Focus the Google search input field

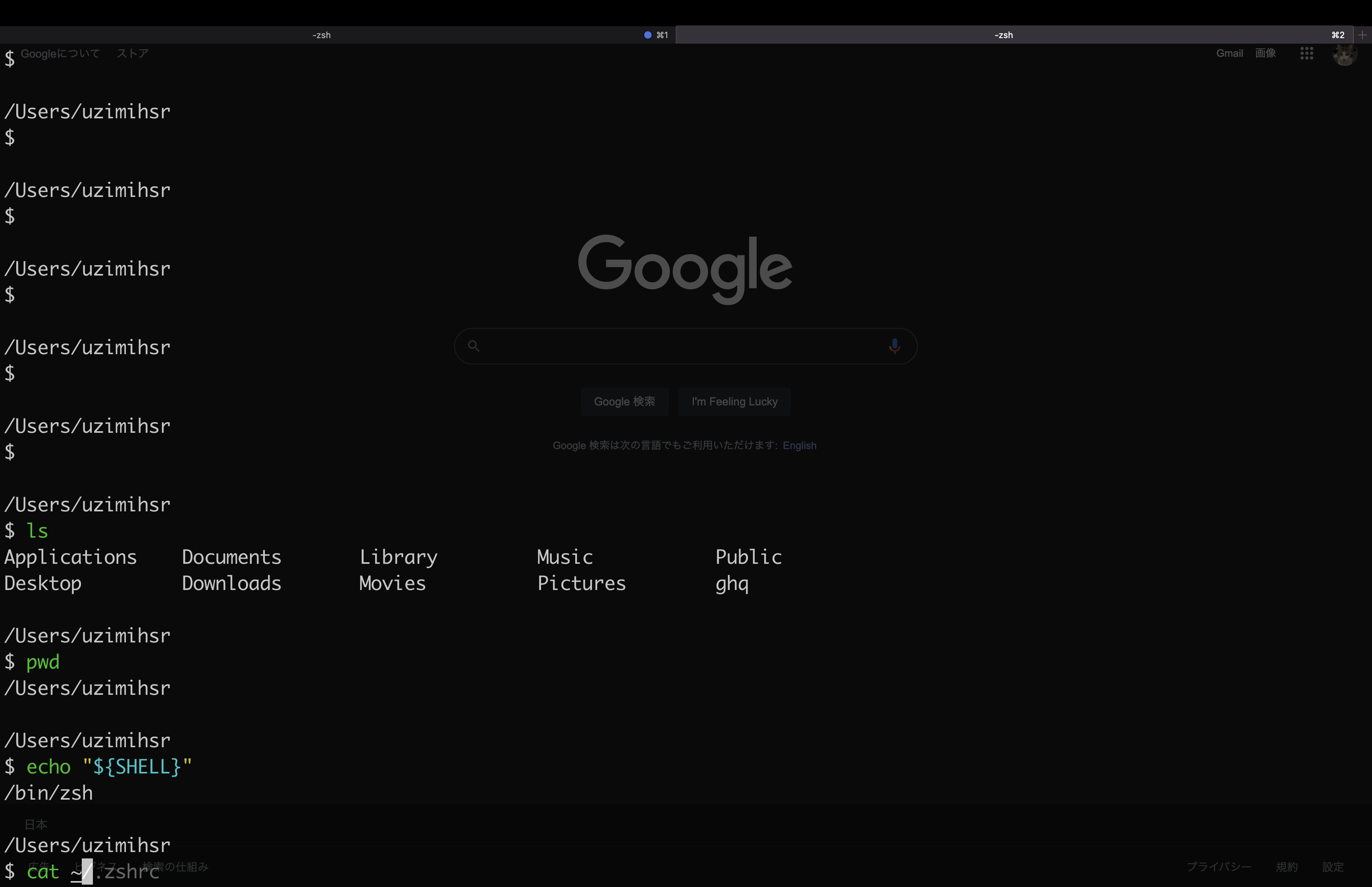pos(685,346)
